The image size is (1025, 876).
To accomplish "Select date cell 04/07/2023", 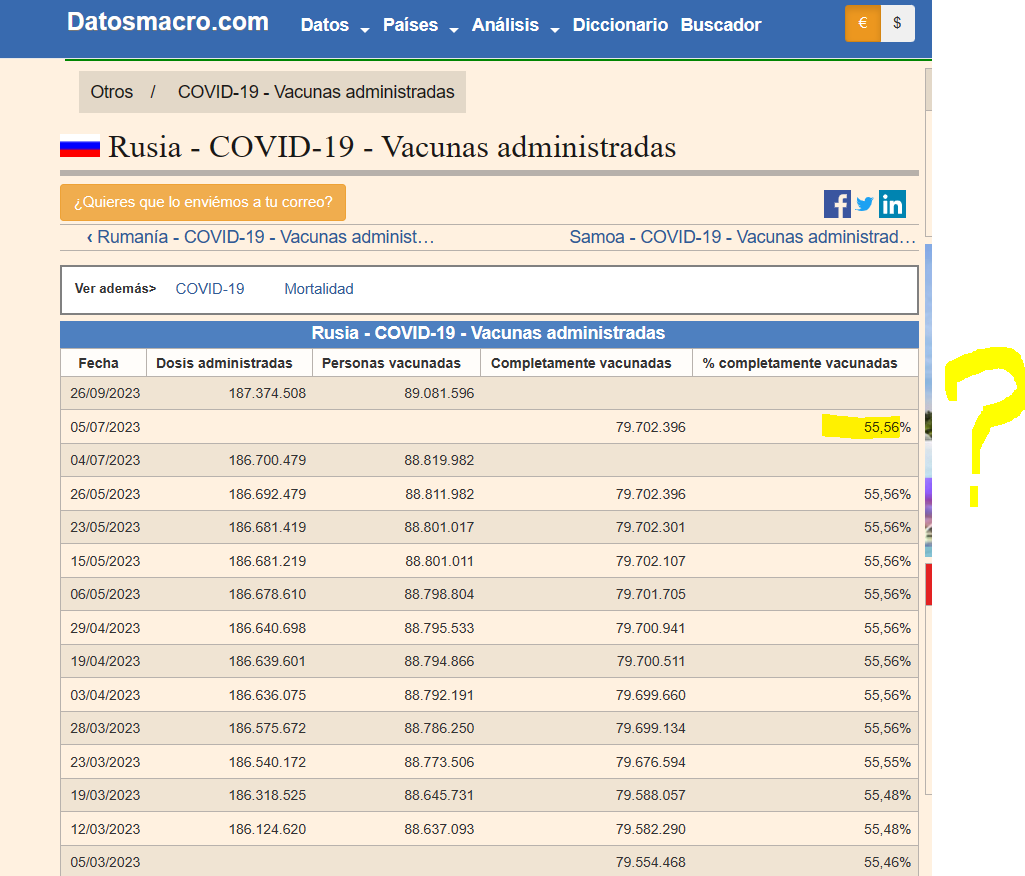I will [x=105, y=460].
